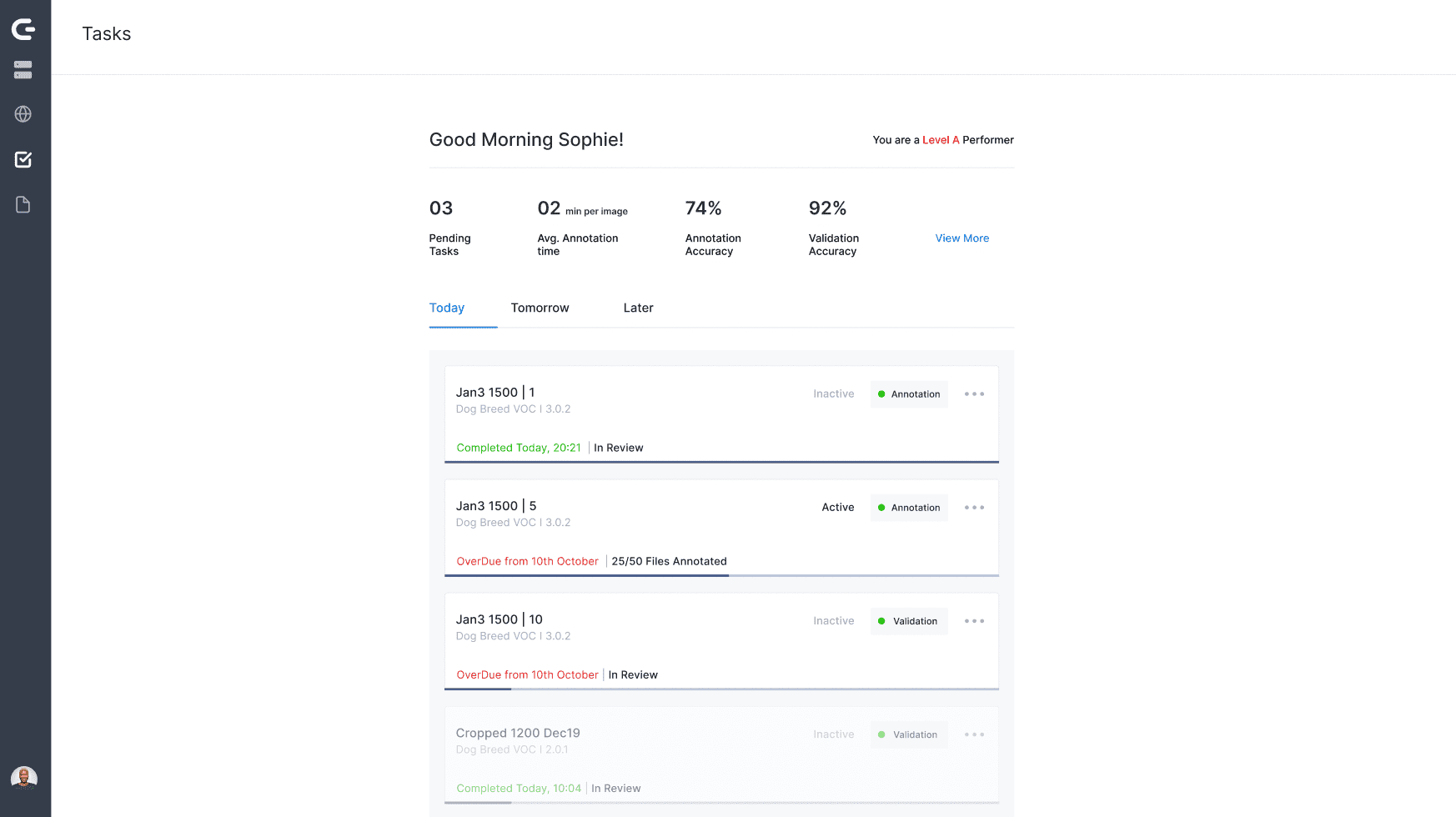Screen dimensions: 1456x817
Task: Switch to the Later tab
Action: pyautogui.click(x=638, y=308)
